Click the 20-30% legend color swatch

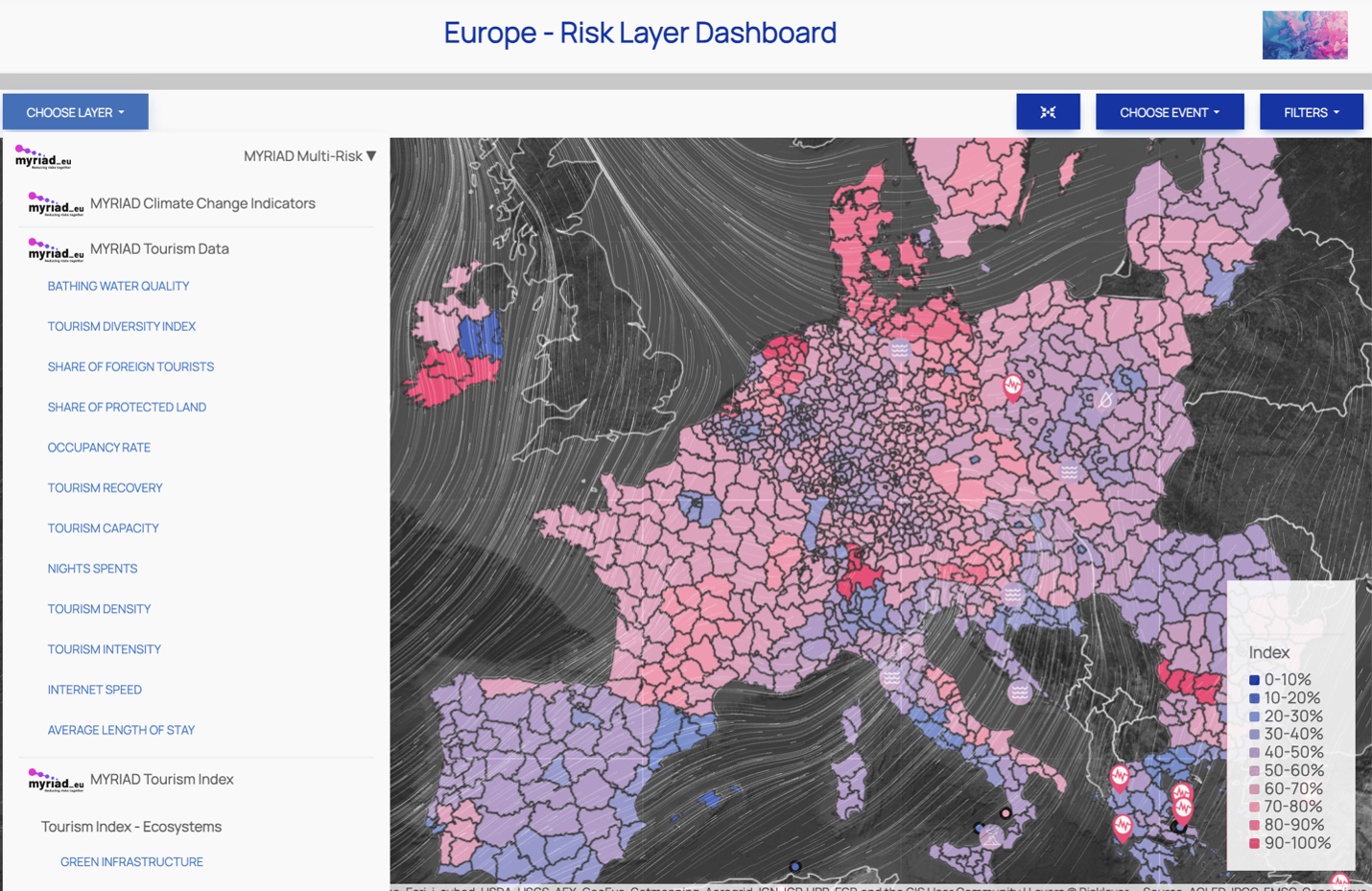coord(1254,716)
